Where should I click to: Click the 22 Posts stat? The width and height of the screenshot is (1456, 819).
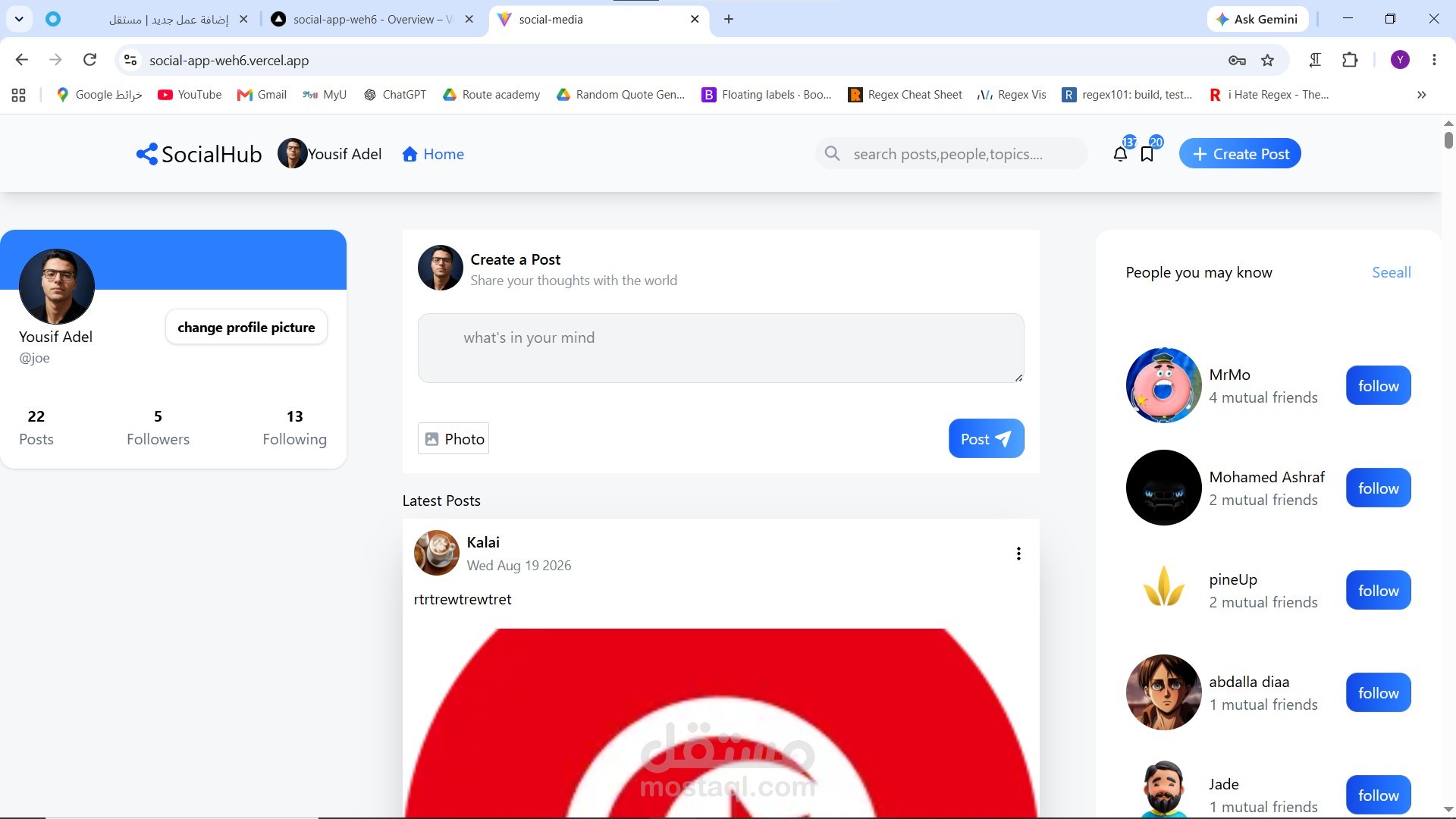click(x=36, y=428)
